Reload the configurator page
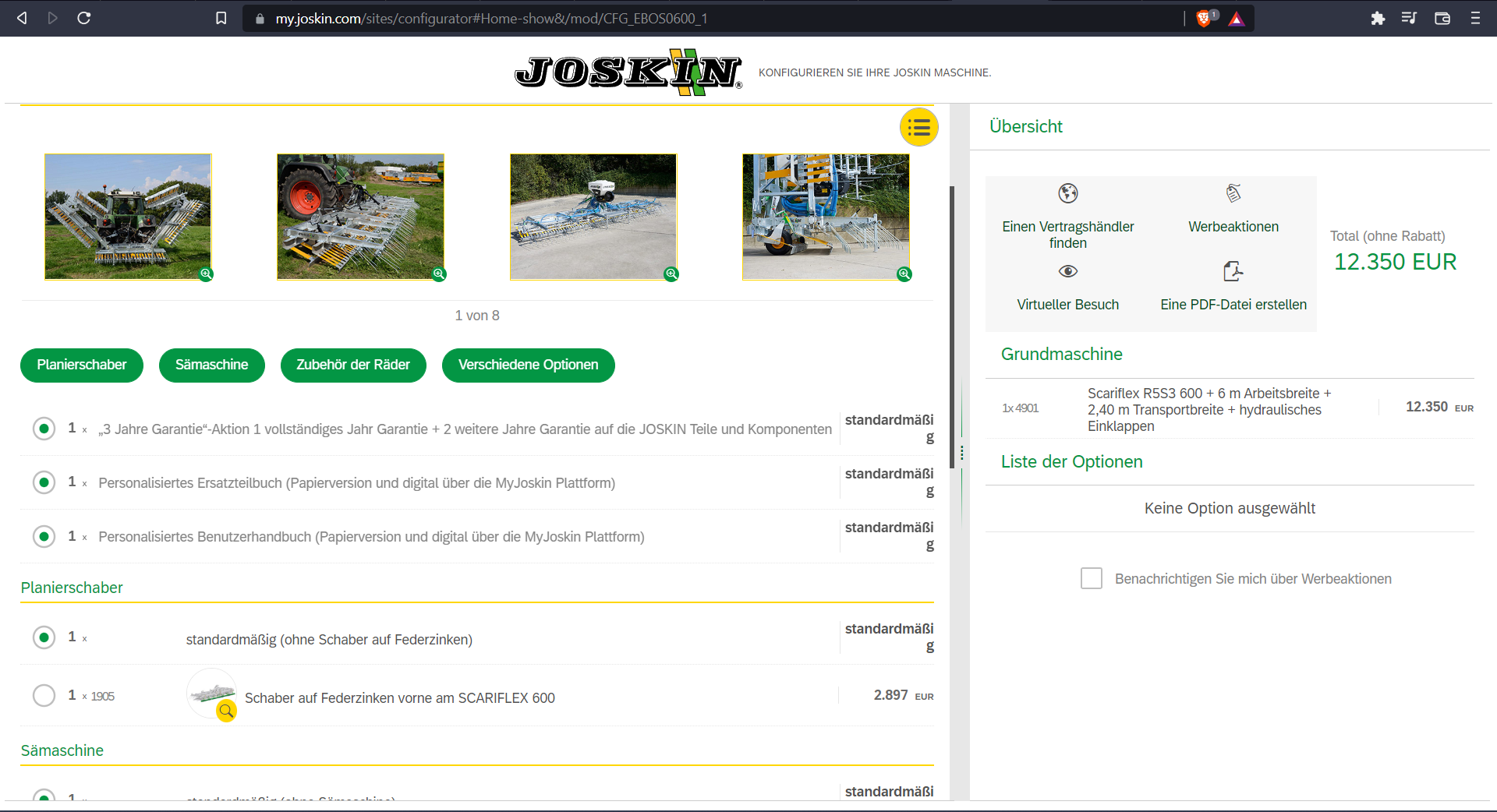This screenshot has height=812, width=1497. coord(84,18)
